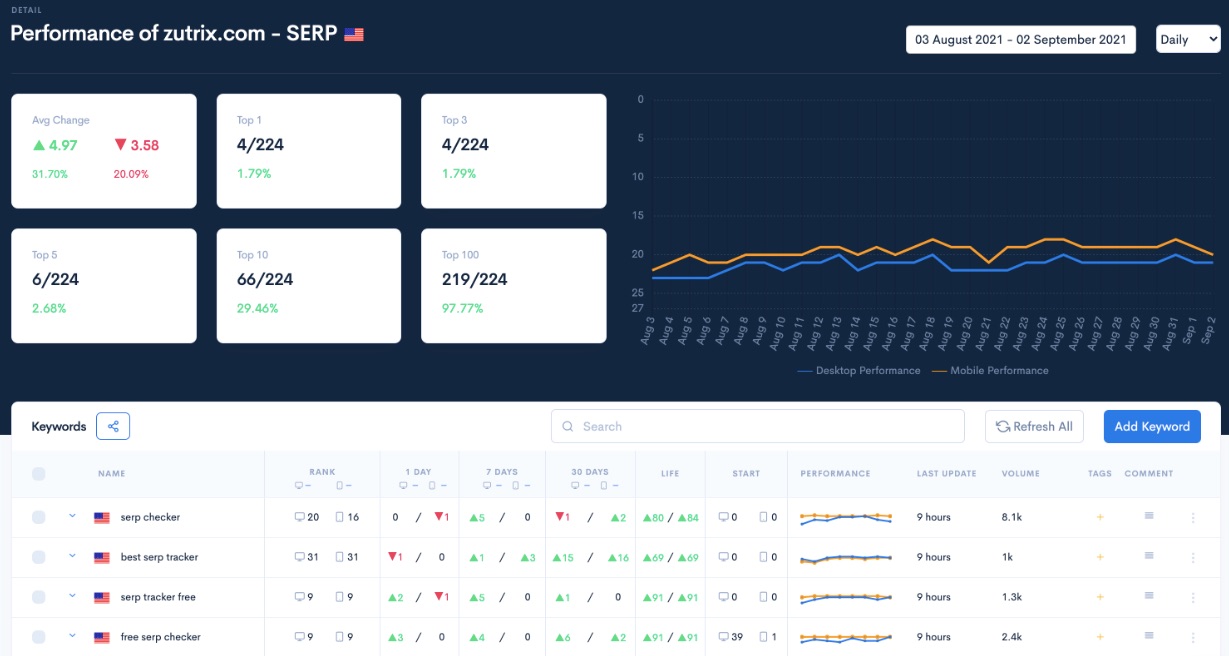Check the serp checker row checkbox

tap(39, 517)
